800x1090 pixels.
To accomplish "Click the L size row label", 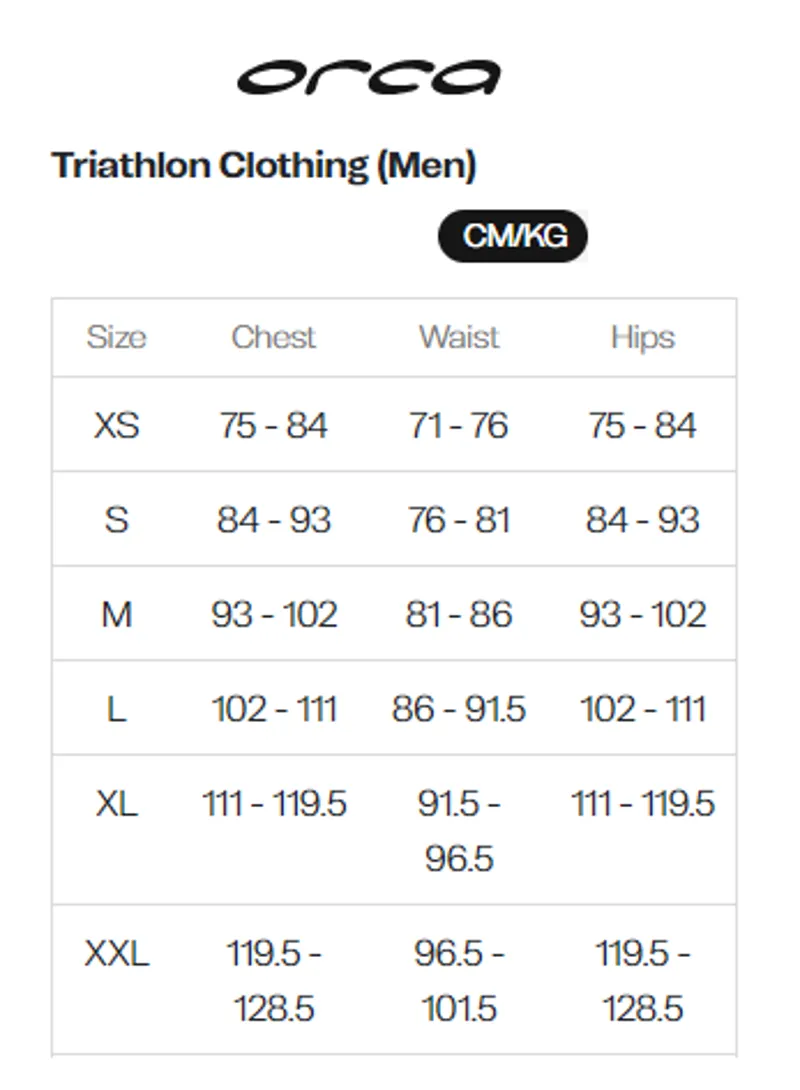I will coord(116,708).
